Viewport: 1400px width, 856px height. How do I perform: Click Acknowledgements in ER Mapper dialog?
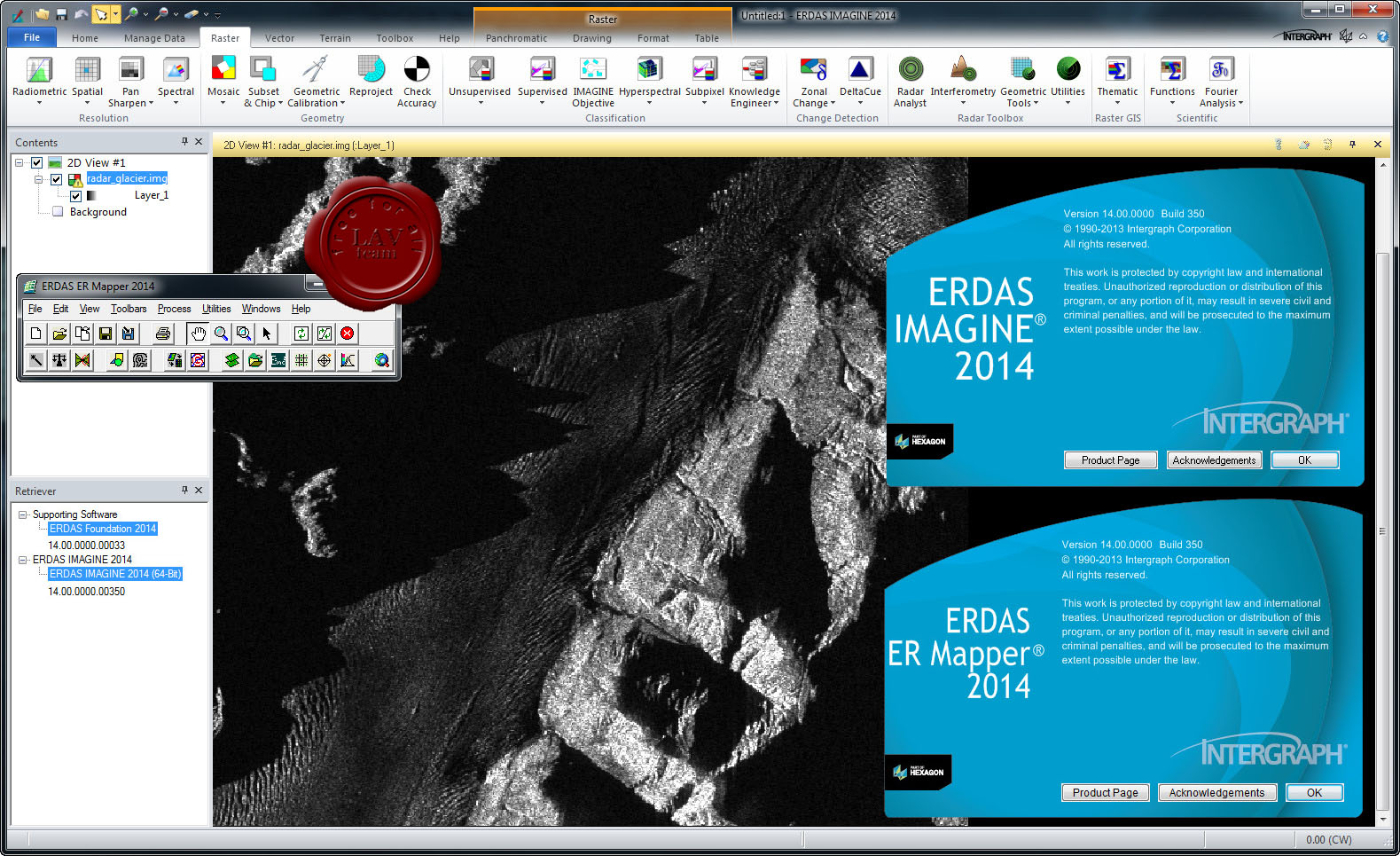pyautogui.click(x=1216, y=792)
